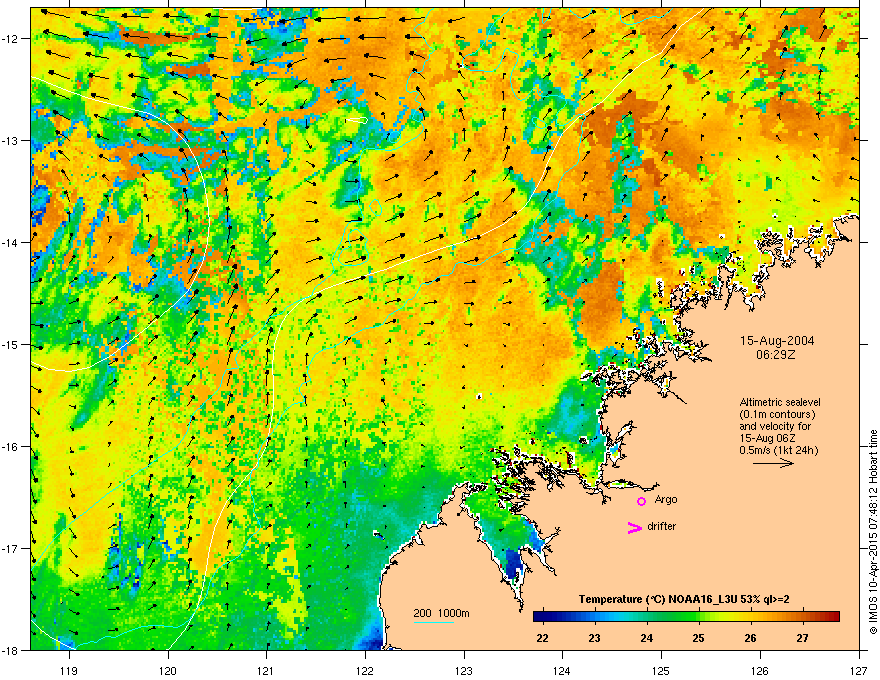
Task: Click longitude axis label 121
Action: 266,670
